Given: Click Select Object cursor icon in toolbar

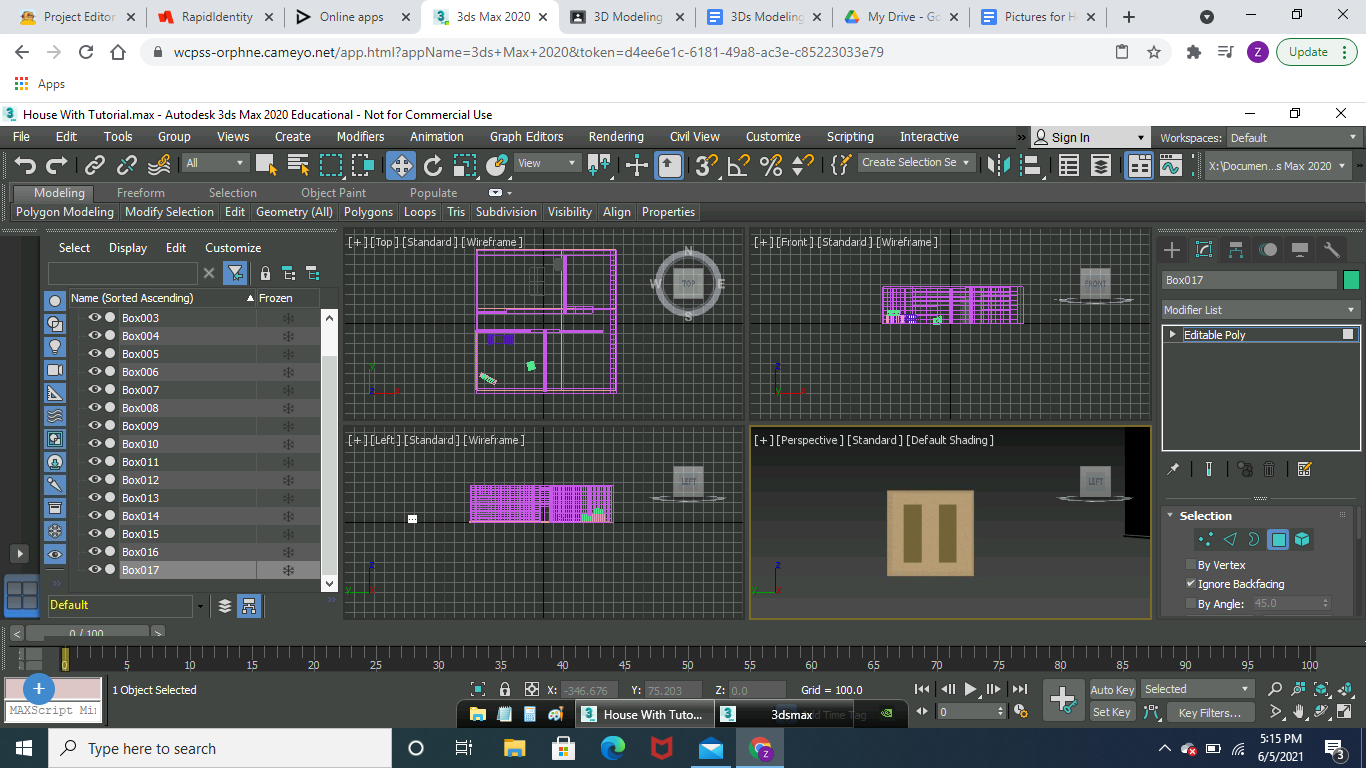Looking at the screenshot, I should [x=266, y=165].
